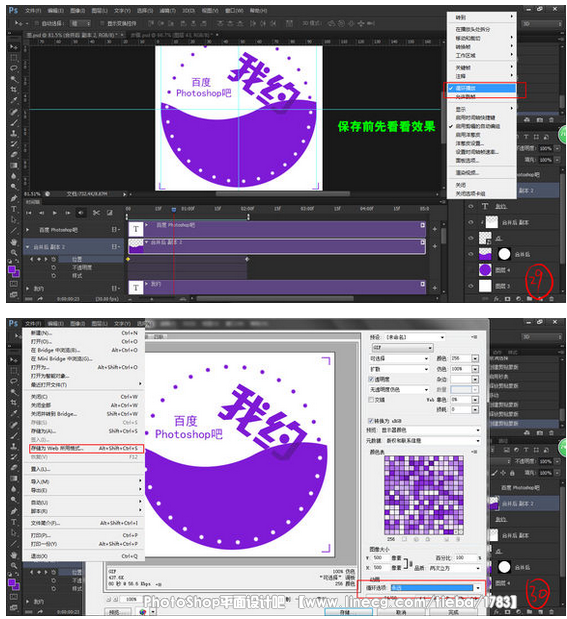Toggle the 透明度 checkbox in Save for Web

[x=371, y=379]
